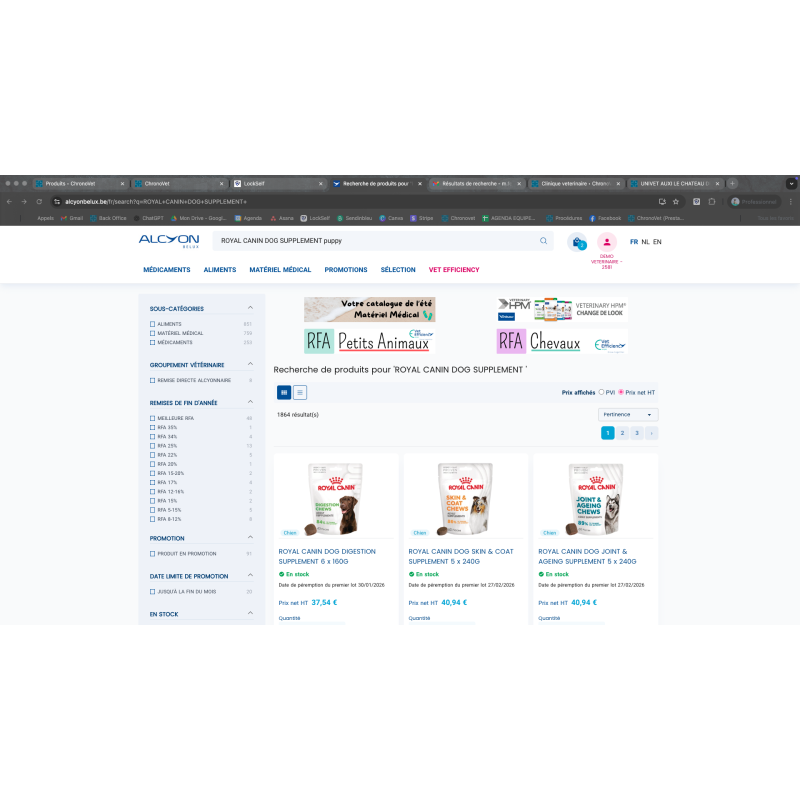Check the ALIMENTS sub-category checkbox
Viewport: 800px width, 800px height.
pyautogui.click(x=152, y=324)
